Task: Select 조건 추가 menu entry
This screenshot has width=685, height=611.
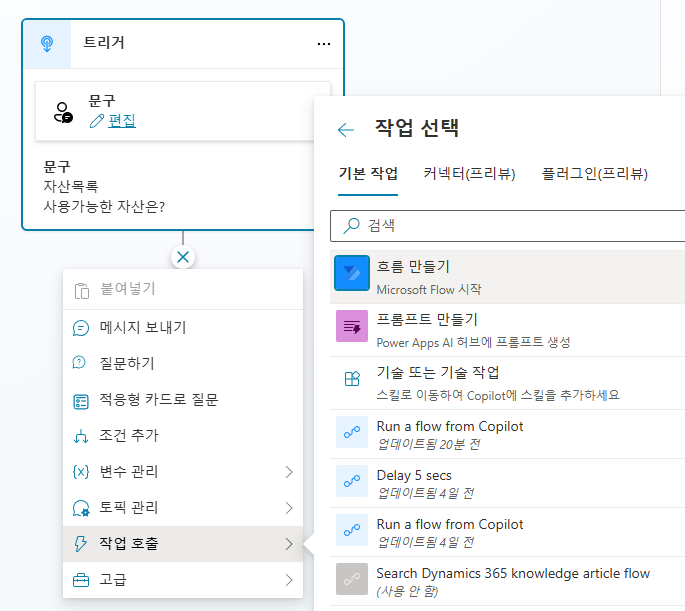Action: coord(129,435)
